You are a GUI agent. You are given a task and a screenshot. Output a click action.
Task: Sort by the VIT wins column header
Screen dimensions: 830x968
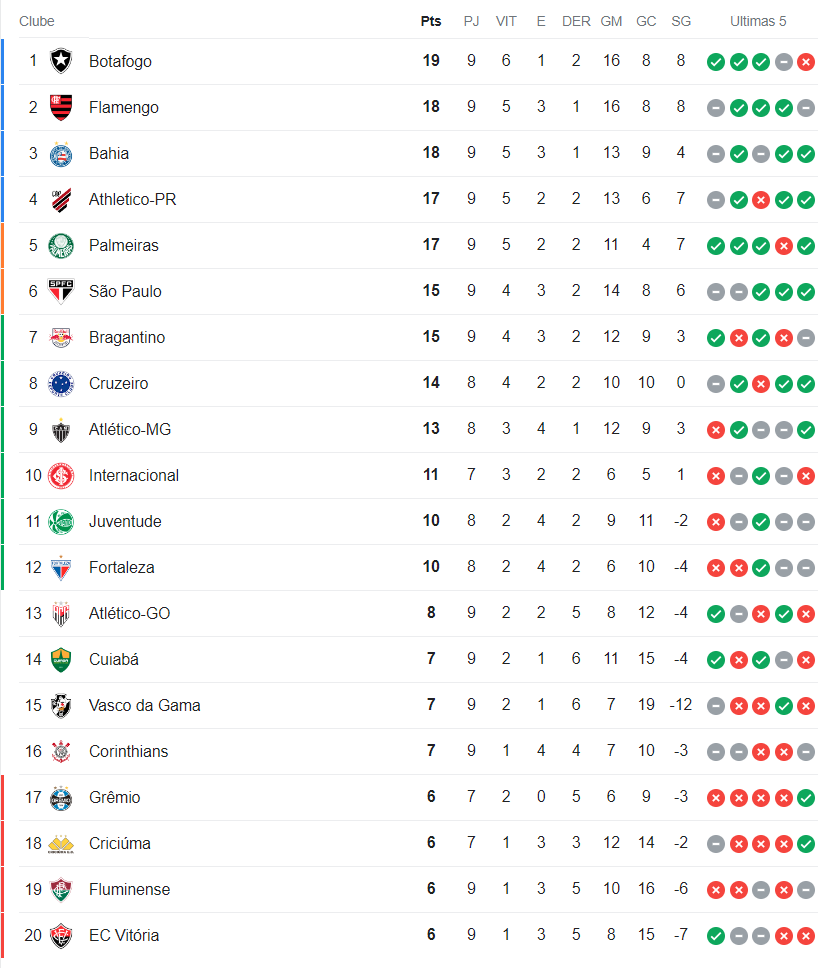(506, 21)
